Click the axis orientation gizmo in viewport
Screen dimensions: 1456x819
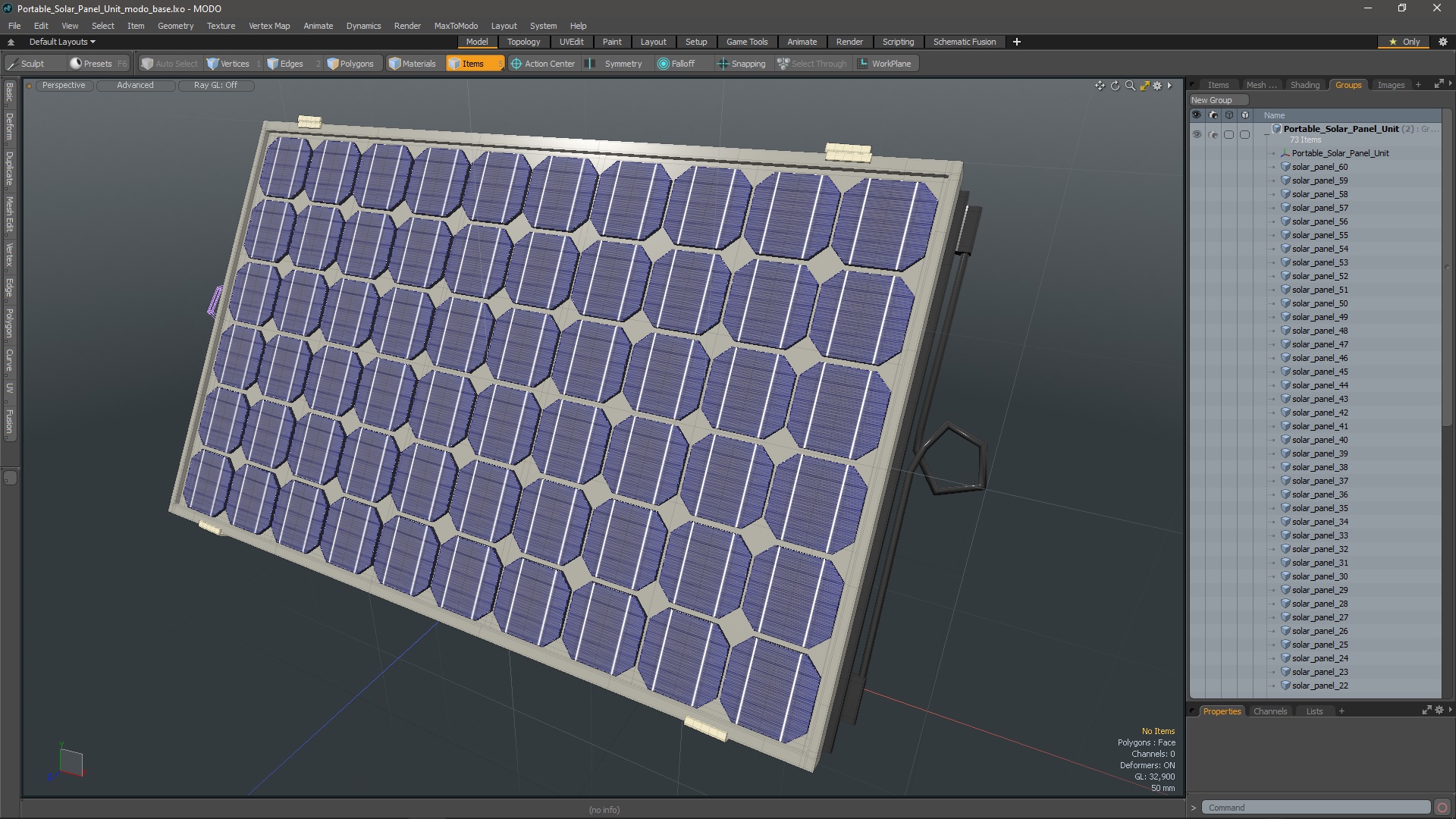click(67, 761)
